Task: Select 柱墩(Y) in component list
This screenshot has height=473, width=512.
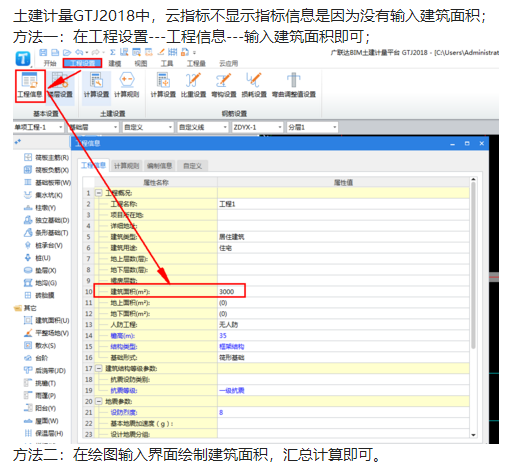Action: pos(40,208)
